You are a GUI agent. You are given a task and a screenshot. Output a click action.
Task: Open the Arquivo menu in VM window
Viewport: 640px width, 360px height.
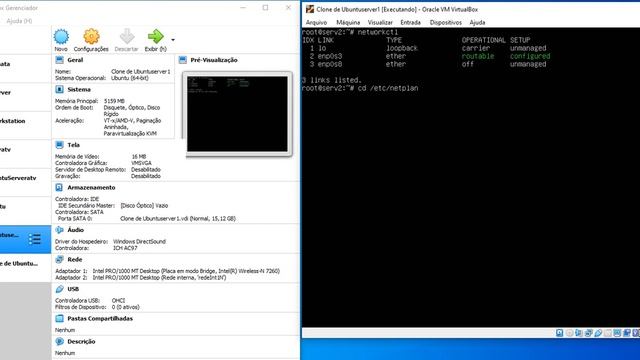(x=316, y=22)
